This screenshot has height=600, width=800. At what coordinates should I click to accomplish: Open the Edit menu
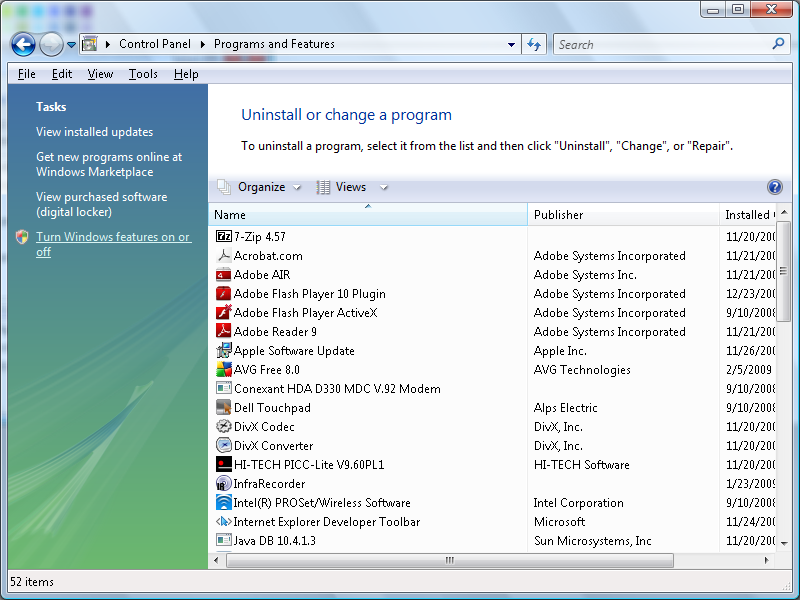pos(62,74)
